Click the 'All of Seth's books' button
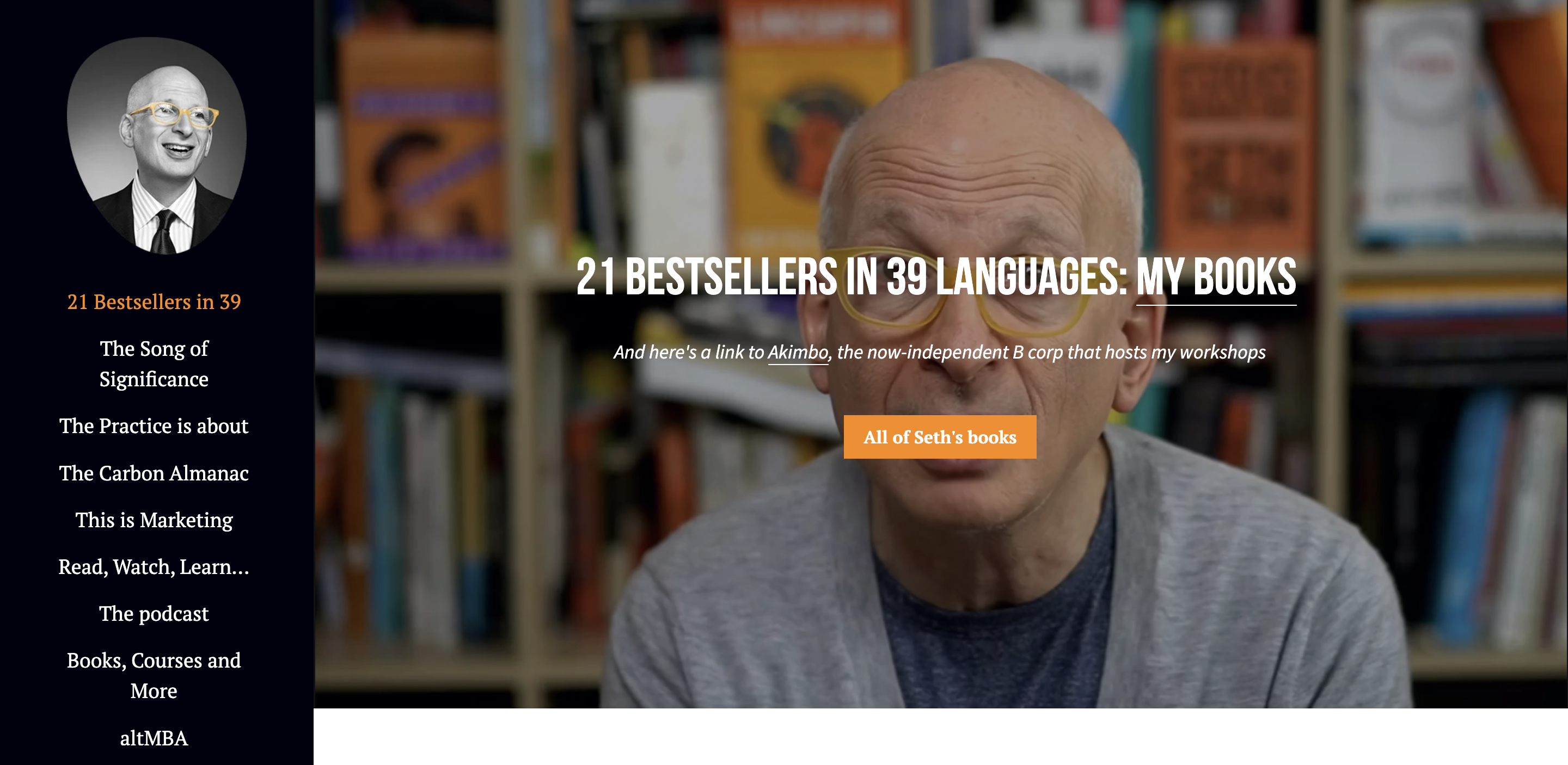This screenshot has height=765, width=1568. (940, 436)
